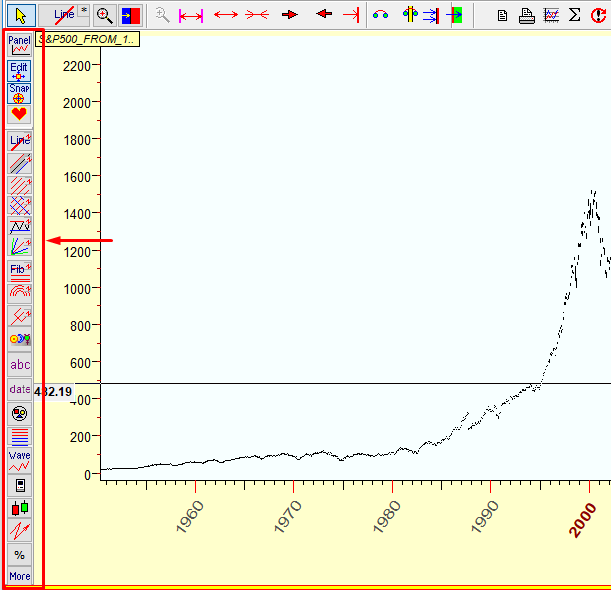Click the Panel button in sidebar
The image size is (611, 590).
pyautogui.click(x=20, y=44)
